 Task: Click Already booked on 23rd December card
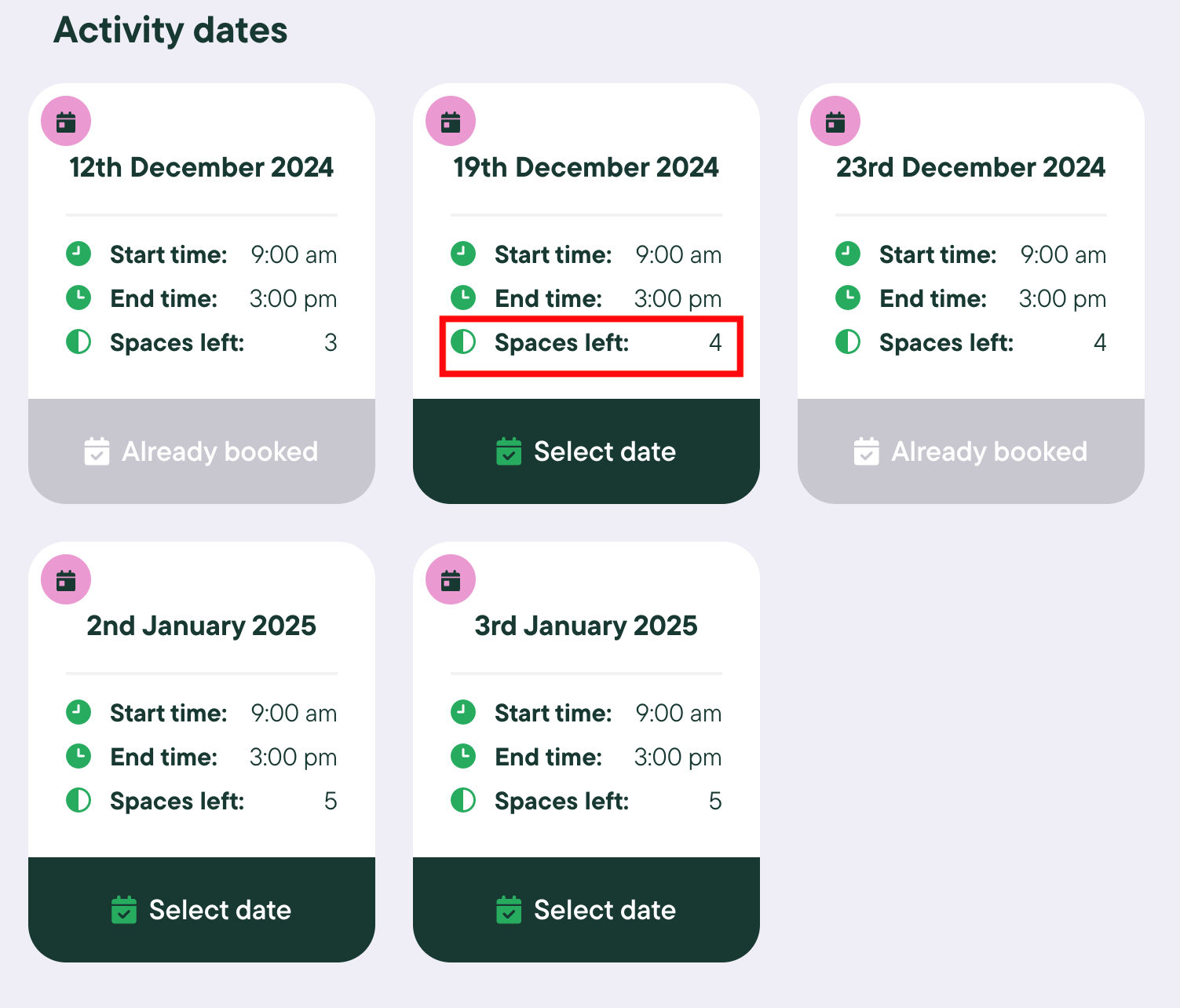[x=971, y=451]
